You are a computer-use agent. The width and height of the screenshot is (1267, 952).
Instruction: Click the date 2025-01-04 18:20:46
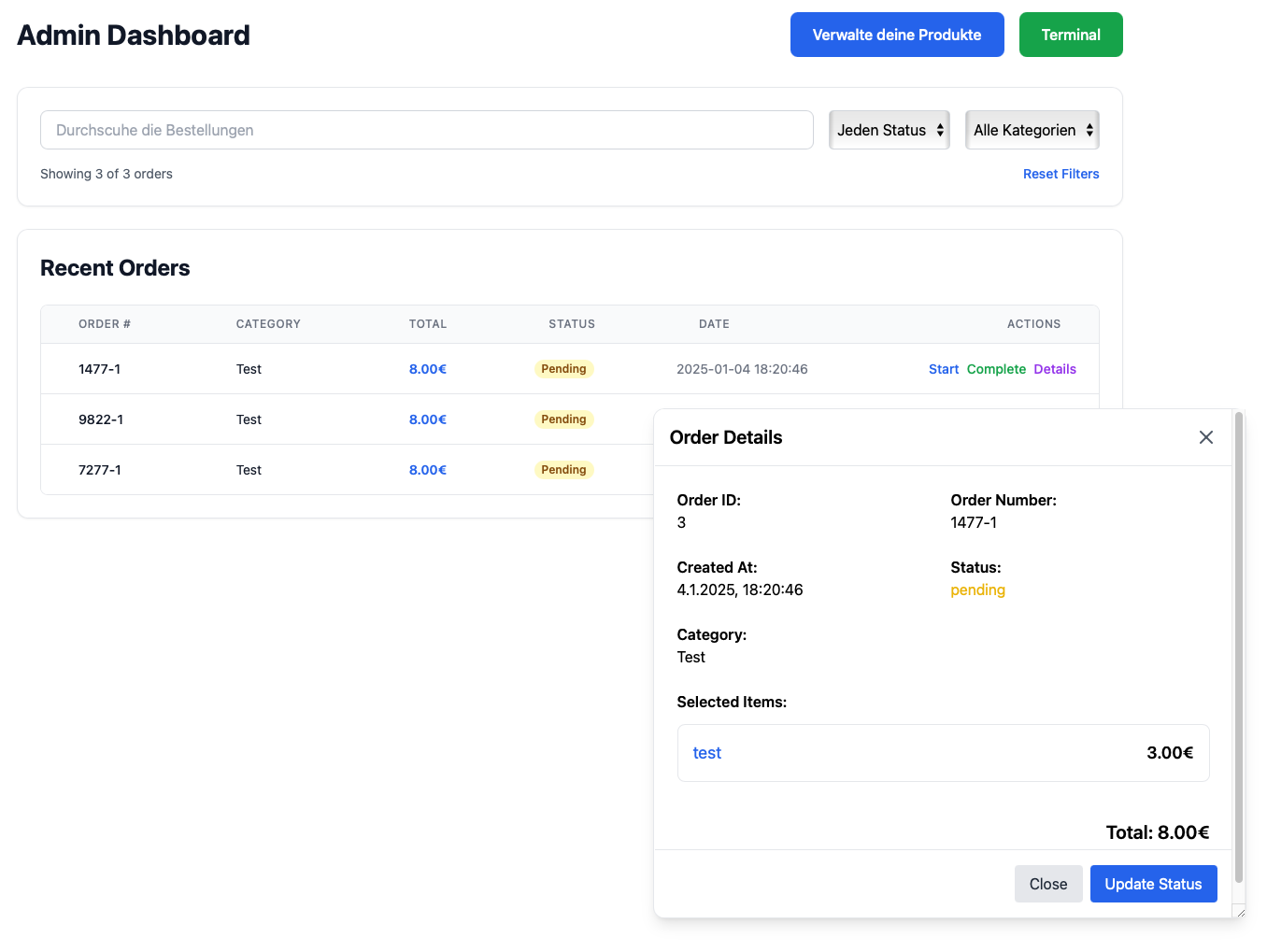pos(742,369)
